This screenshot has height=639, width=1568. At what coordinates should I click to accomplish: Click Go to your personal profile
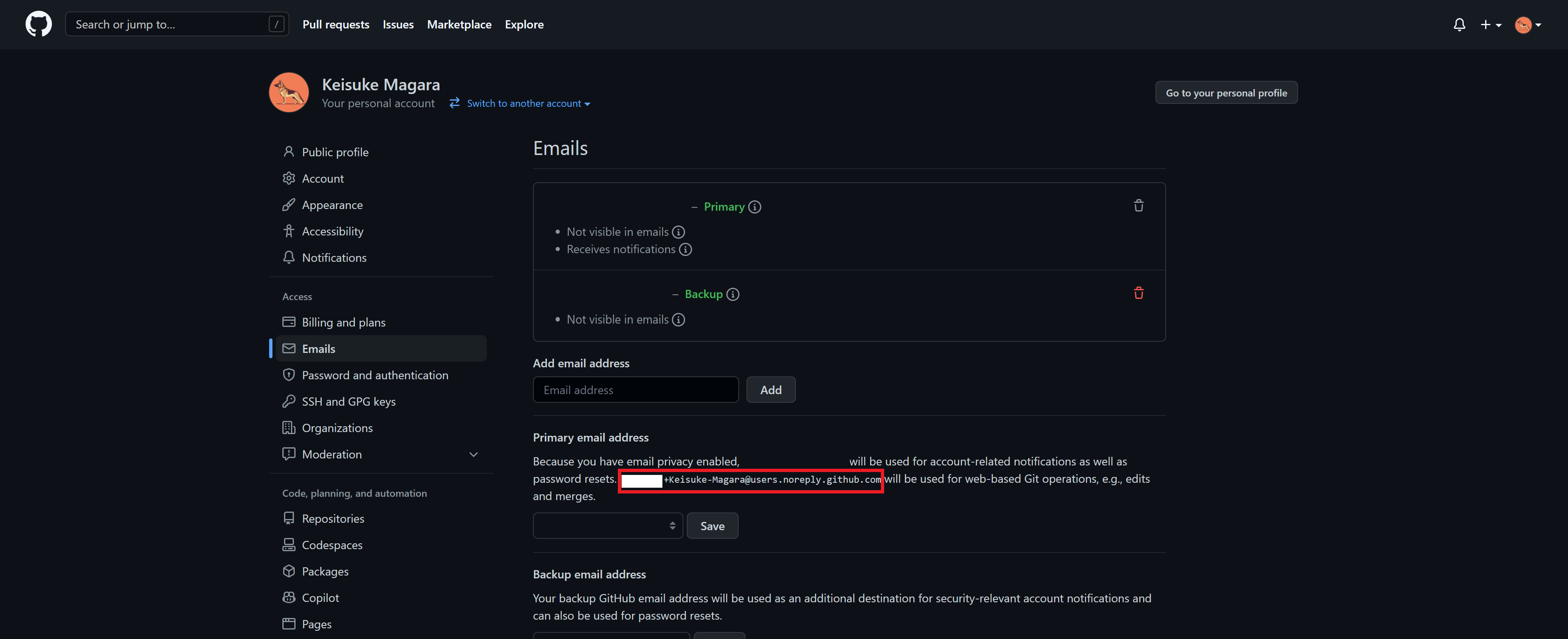(x=1226, y=92)
